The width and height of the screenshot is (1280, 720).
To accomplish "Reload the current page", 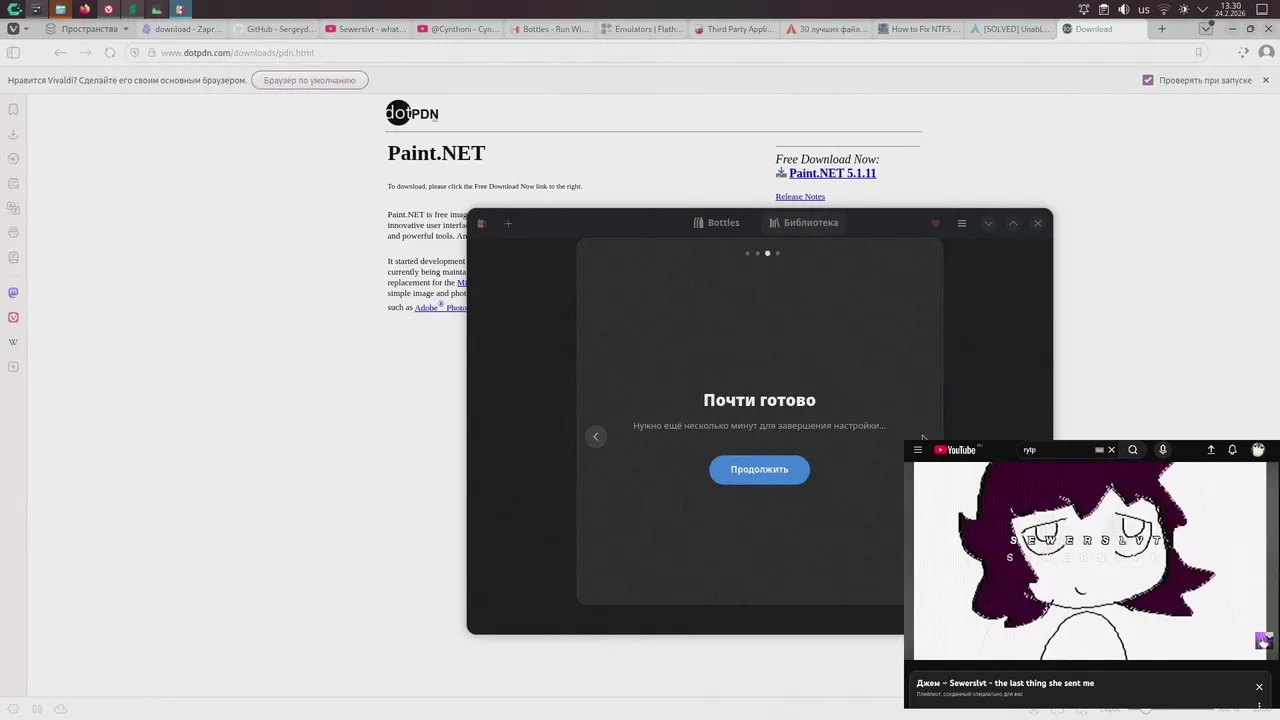I will coord(110,53).
